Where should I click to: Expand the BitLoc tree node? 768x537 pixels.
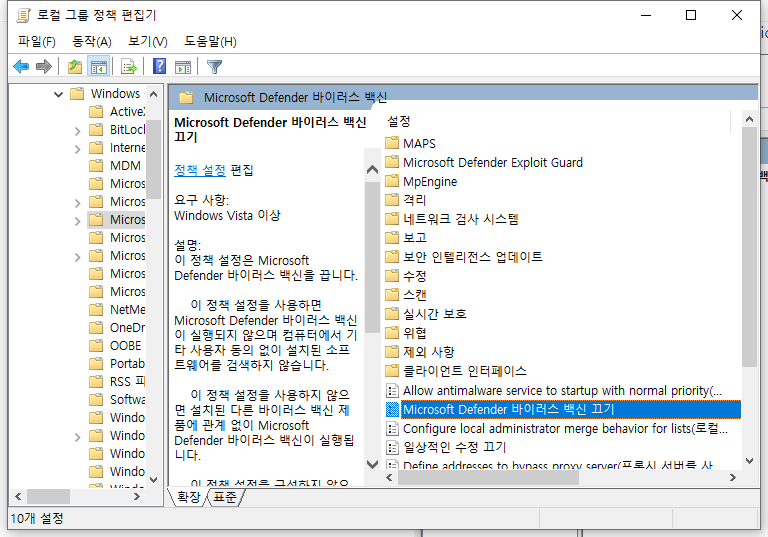[77, 131]
